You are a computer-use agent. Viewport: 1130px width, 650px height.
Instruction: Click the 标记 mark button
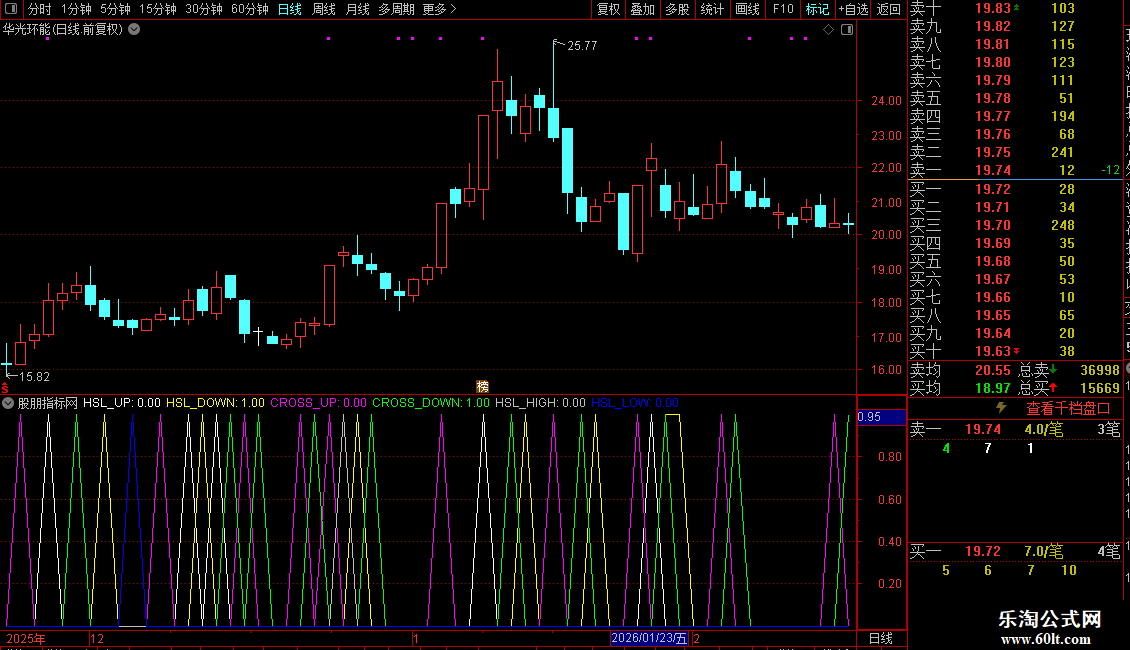pos(817,9)
